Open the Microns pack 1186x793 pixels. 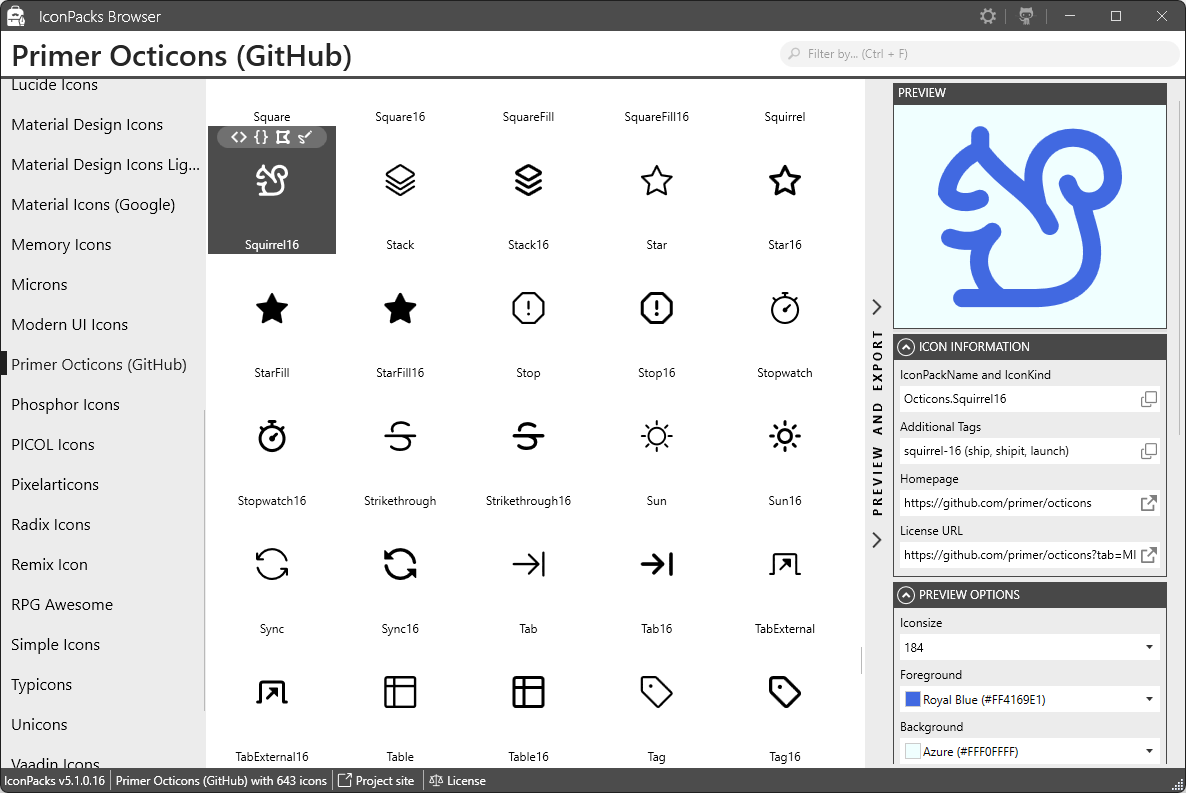pos(39,285)
